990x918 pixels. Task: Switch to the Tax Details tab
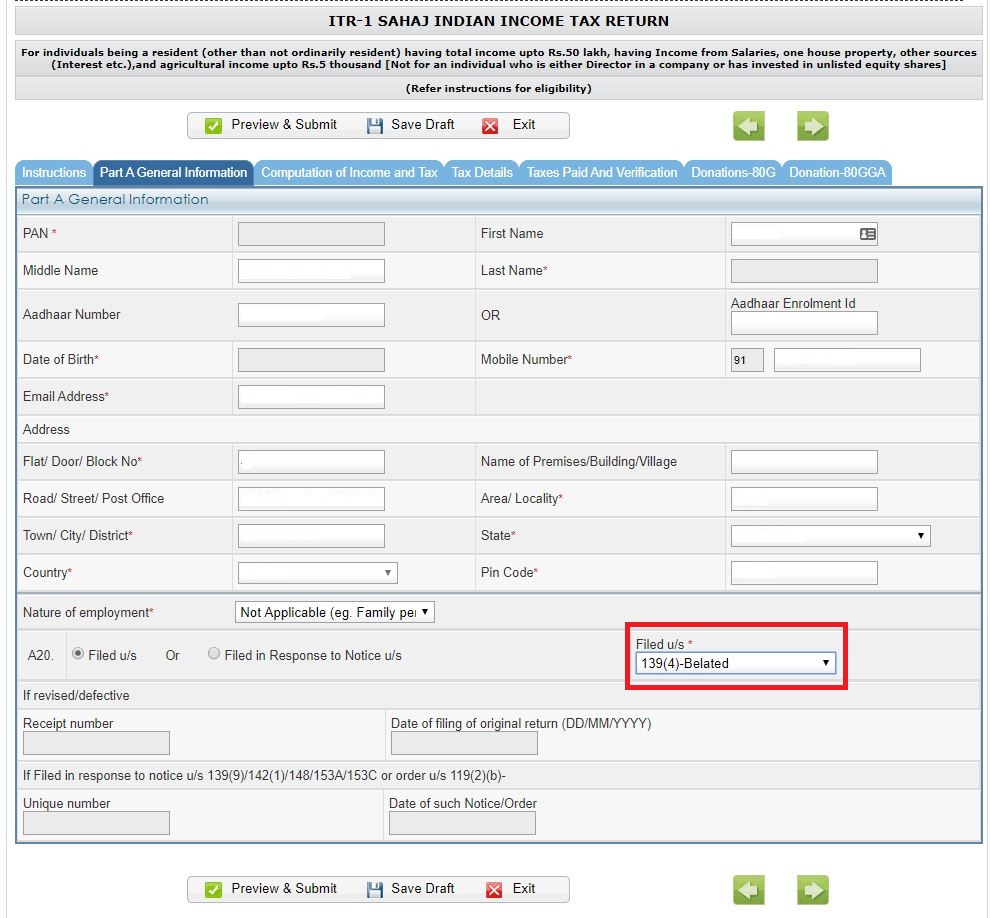482,172
